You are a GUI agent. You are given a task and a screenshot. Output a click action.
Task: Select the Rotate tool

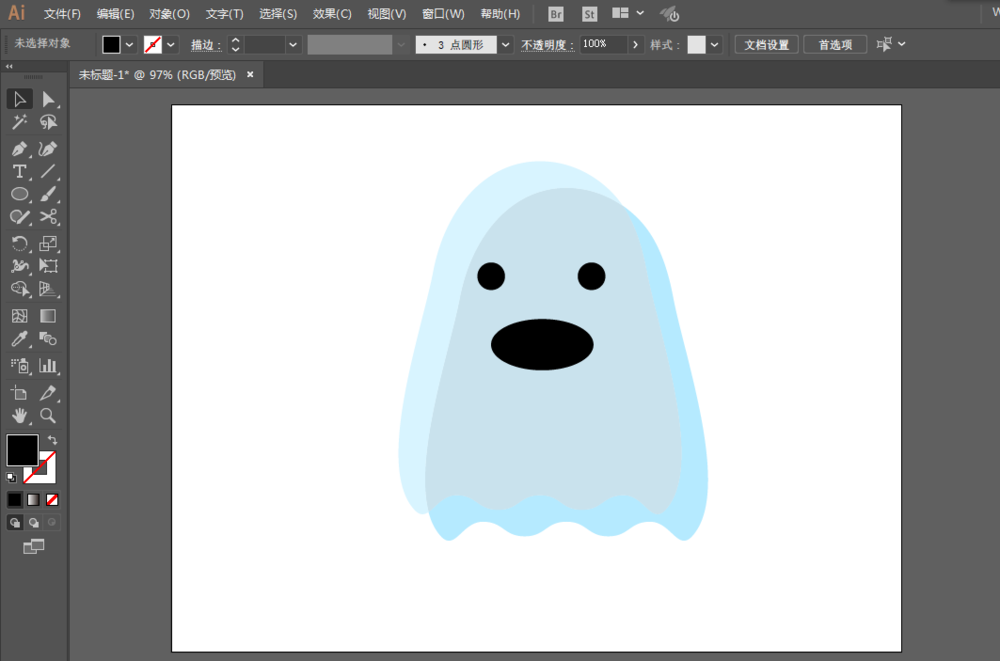click(x=20, y=243)
